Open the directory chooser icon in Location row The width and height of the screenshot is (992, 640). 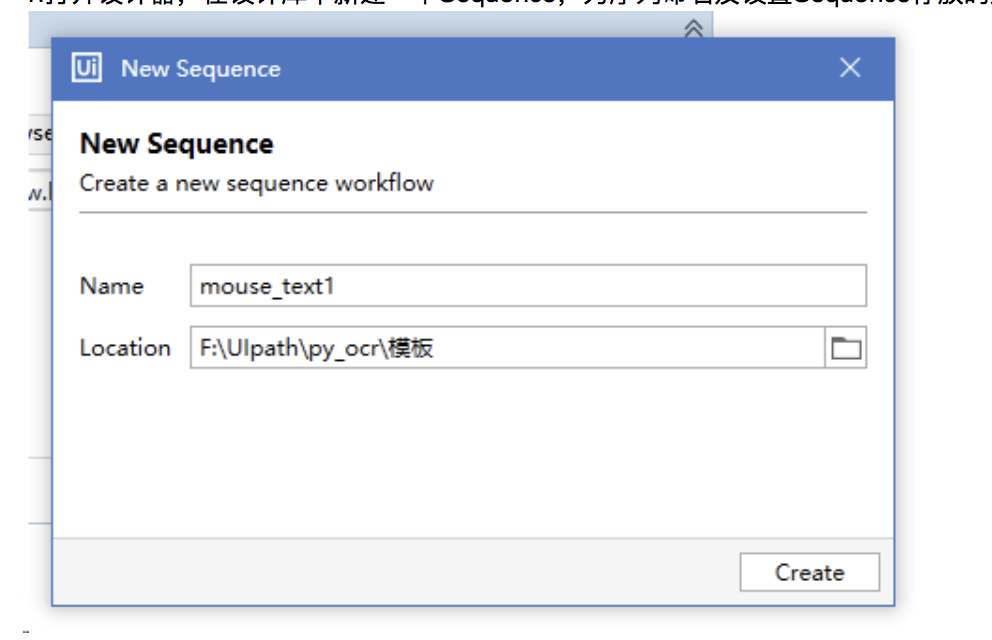[x=846, y=347]
